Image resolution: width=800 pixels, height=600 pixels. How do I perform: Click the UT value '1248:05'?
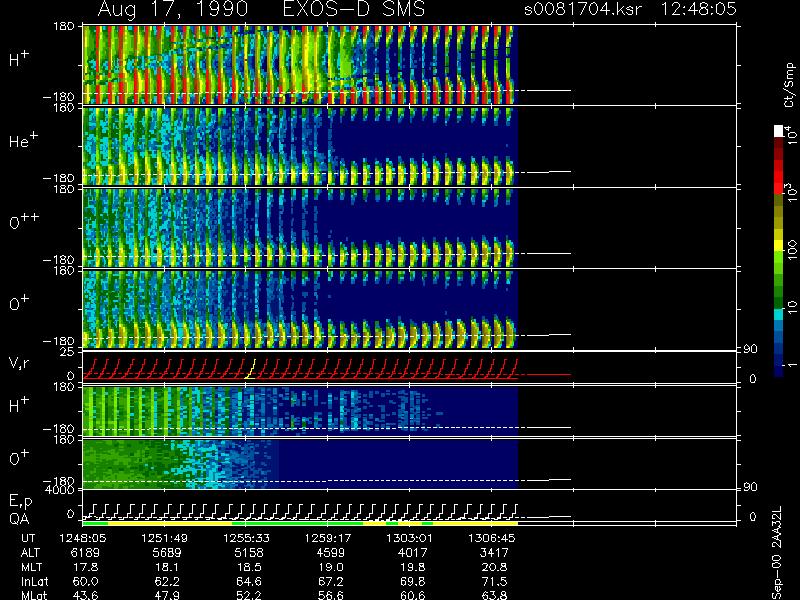click(82, 538)
